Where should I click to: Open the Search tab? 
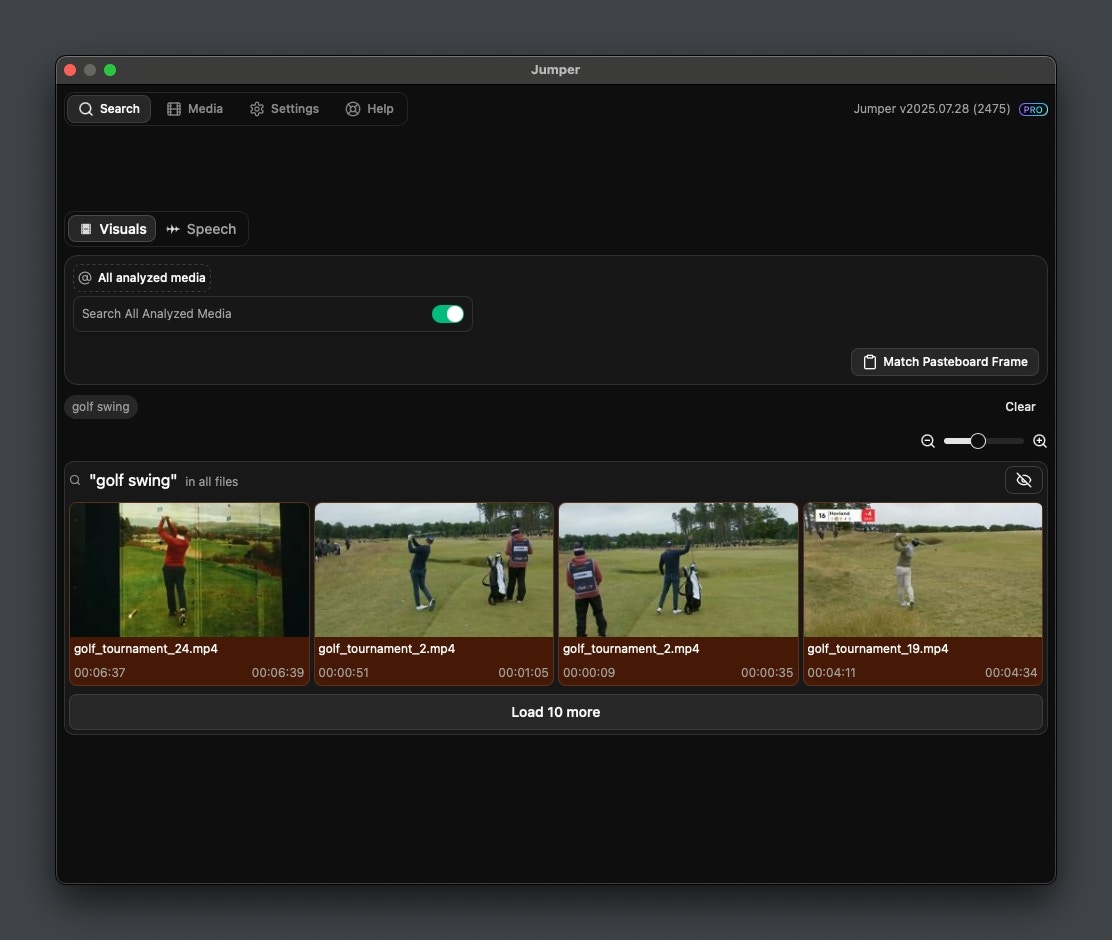(x=109, y=109)
